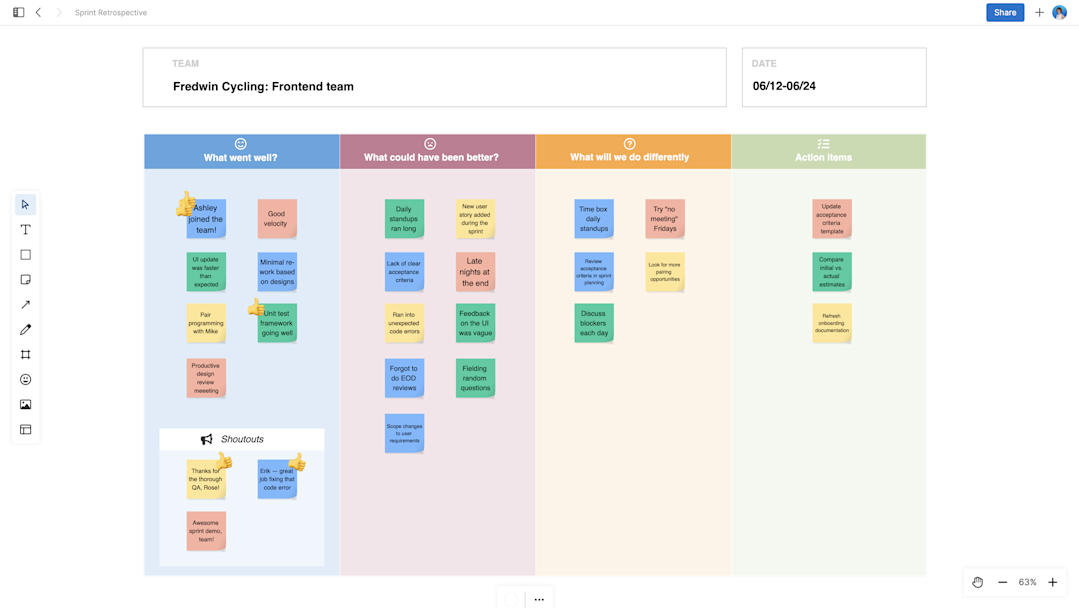Zoom in using the plus button
Viewport: 1079px width, 608px height.
(x=1052, y=582)
